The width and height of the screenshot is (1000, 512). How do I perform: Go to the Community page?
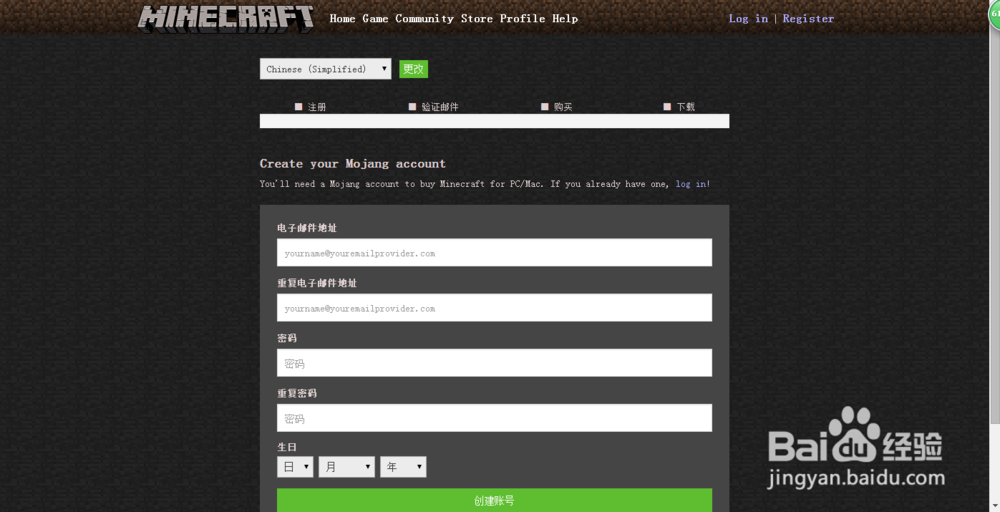pyautogui.click(x=424, y=18)
